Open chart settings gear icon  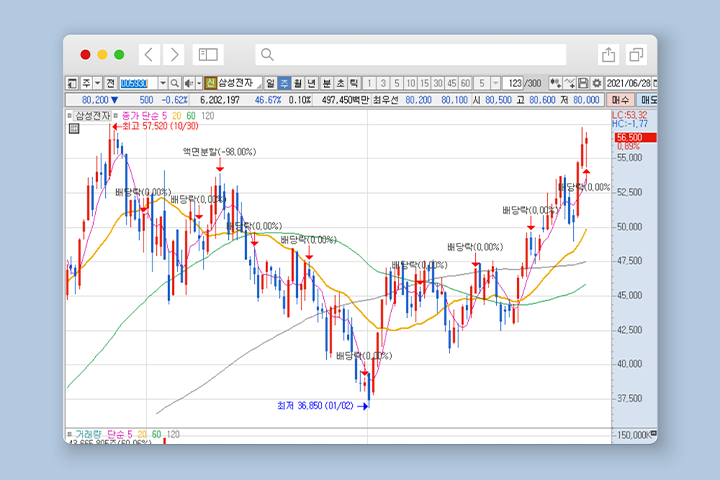pyautogui.click(x=596, y=83)
